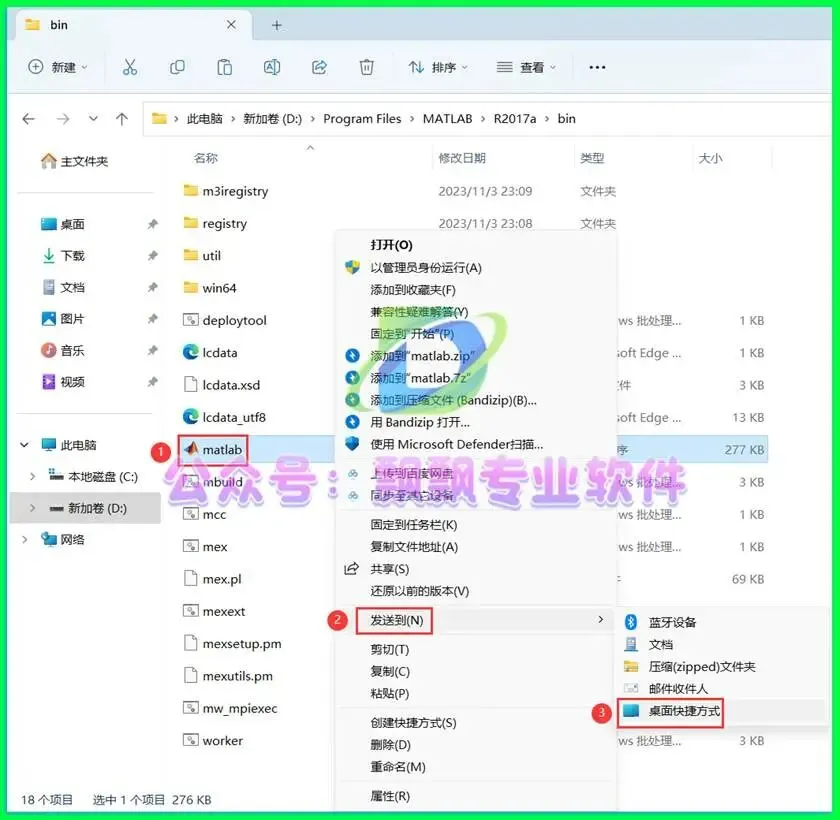Sort by the 大小 column header

710,158
